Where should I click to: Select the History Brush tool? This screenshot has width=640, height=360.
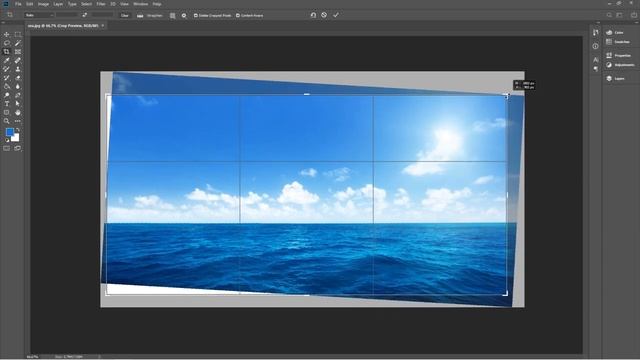point(7,78)
